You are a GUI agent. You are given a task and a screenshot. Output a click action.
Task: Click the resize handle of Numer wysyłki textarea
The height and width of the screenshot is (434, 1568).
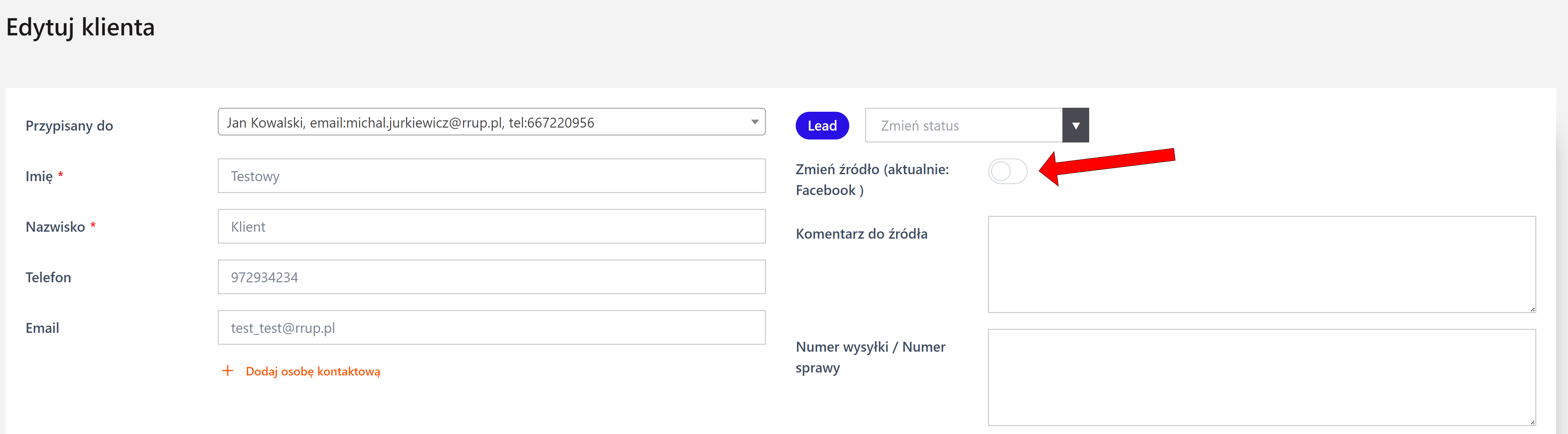(x=1532, y=422)
